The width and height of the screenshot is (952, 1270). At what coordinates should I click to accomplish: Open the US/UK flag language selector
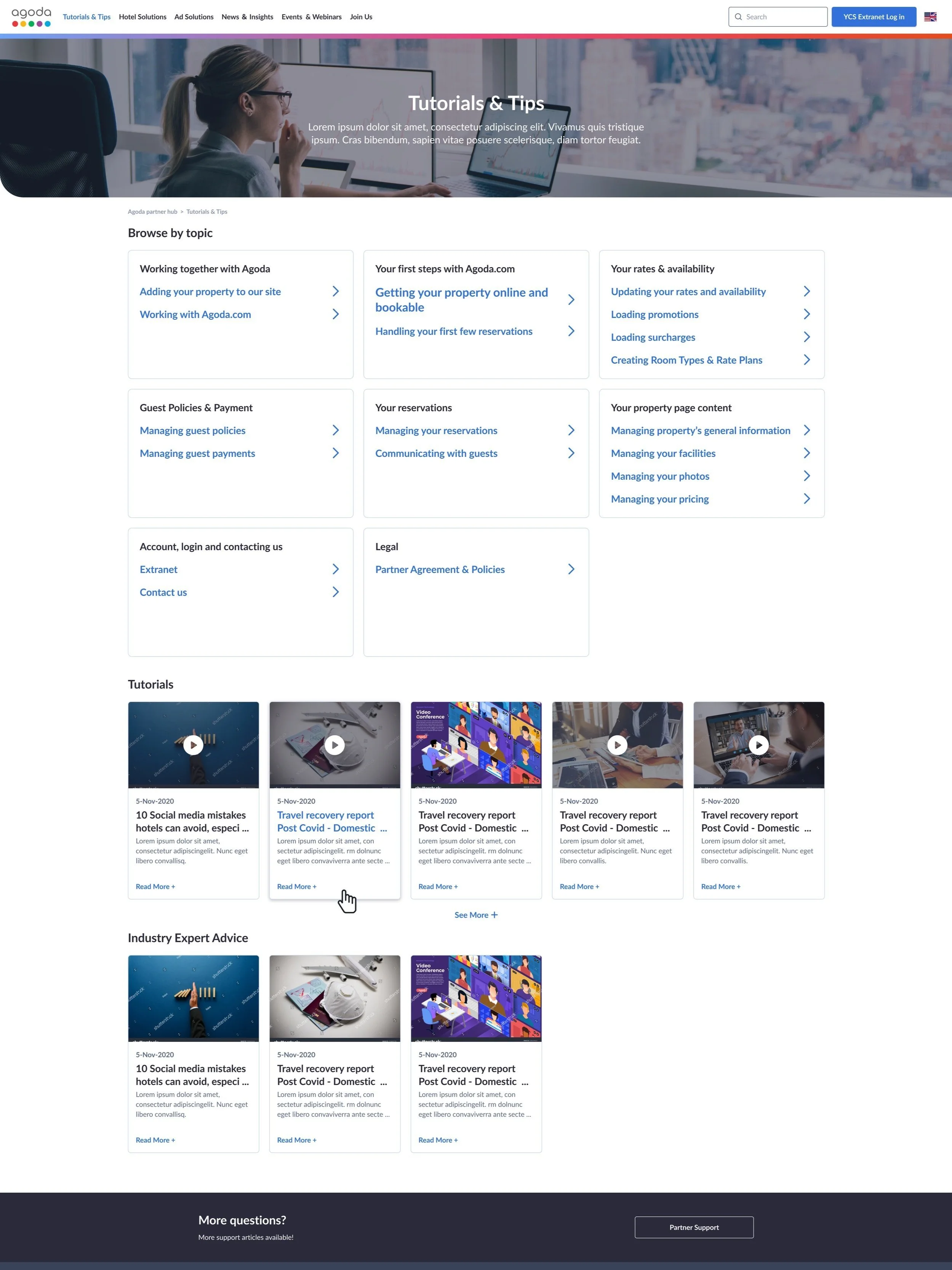(930, 17)
